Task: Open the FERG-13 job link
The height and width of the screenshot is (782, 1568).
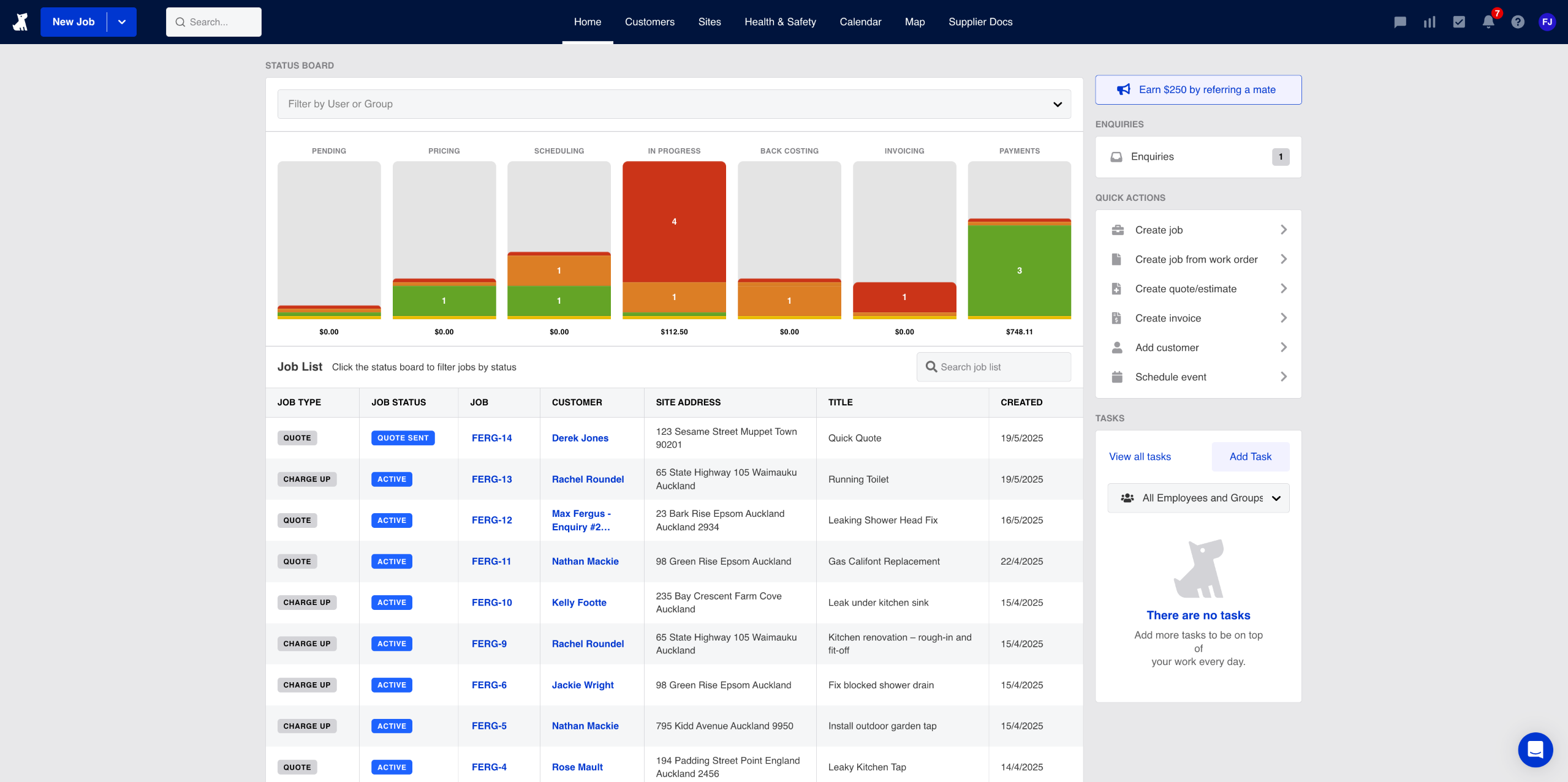Action: (491, 479)
